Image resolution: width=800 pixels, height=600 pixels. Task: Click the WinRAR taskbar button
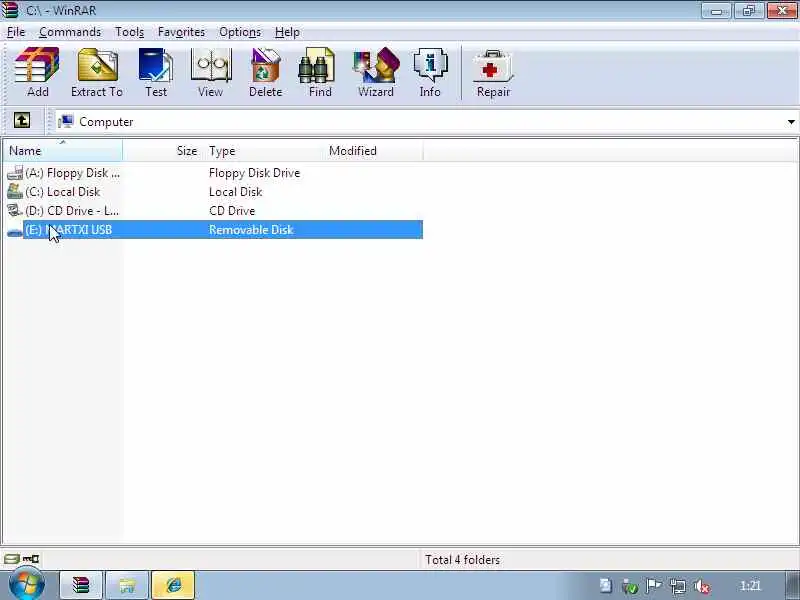(x=81, y=585)
